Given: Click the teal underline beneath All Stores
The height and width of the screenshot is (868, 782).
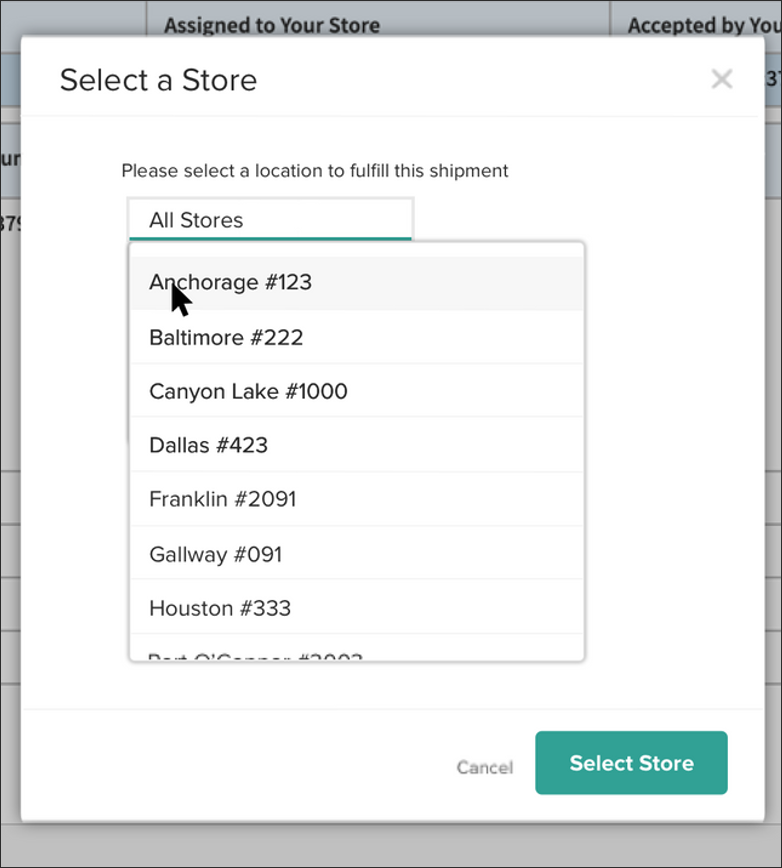Looking at the screenshot, I should tap(270, 237).
